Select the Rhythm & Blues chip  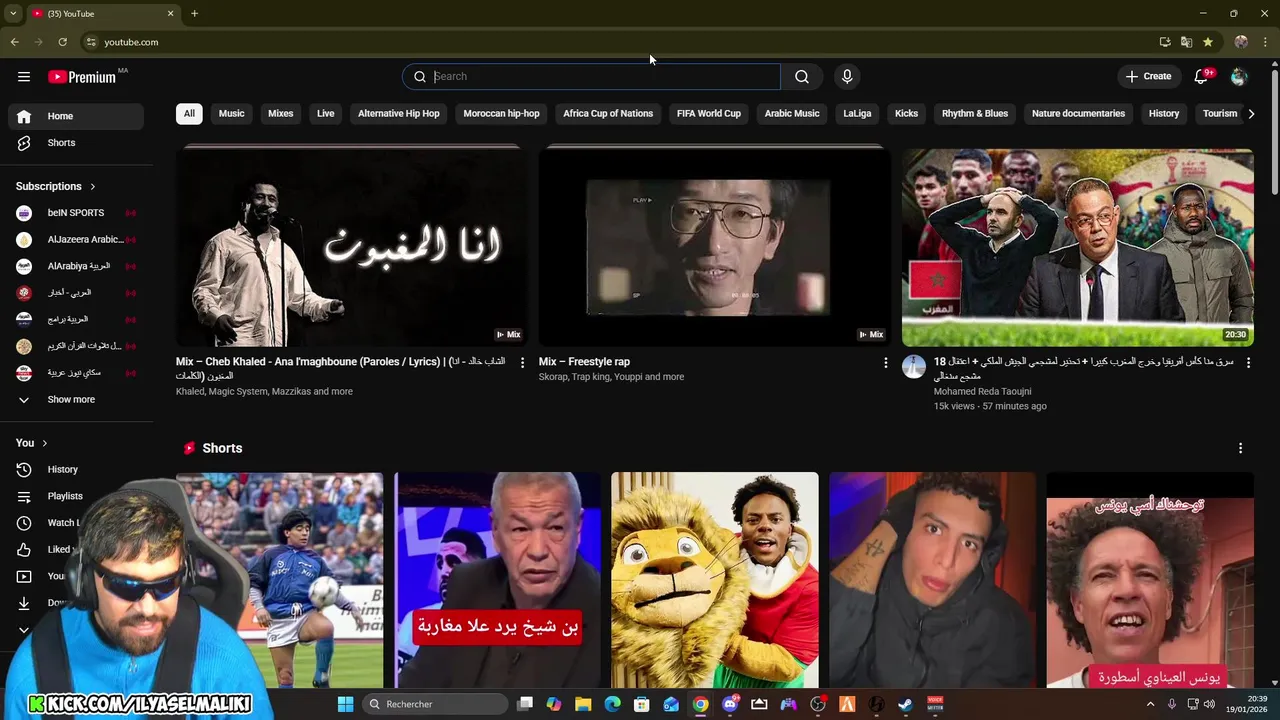975,113
